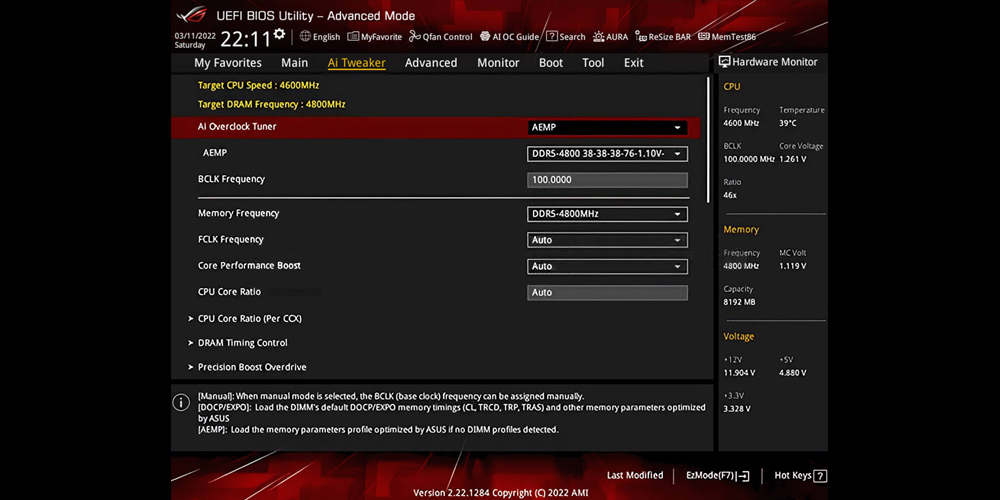Click the Version 2.22.1284 copyright text

point(501,492)
